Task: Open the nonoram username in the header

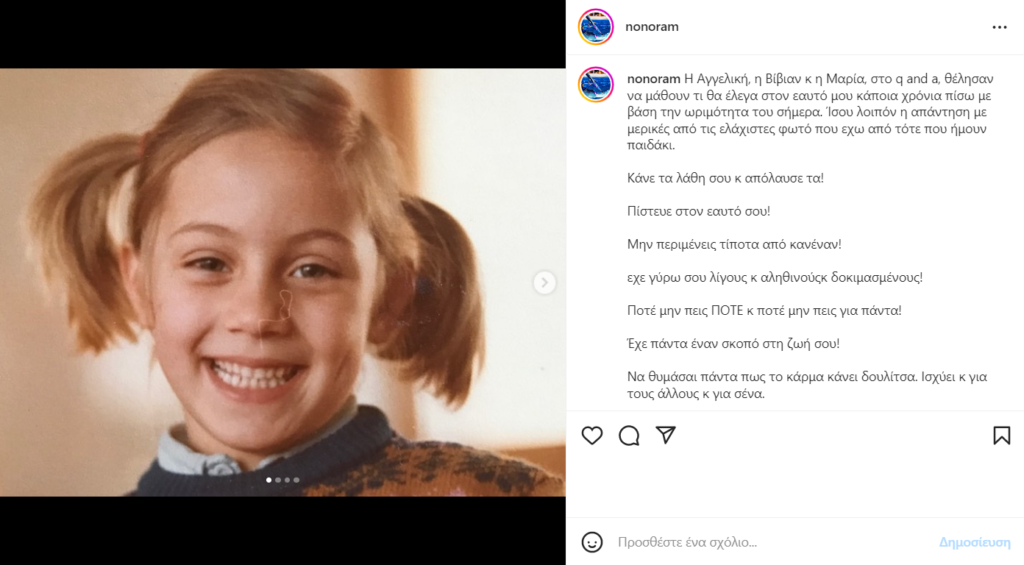Action: pos(652,27)
